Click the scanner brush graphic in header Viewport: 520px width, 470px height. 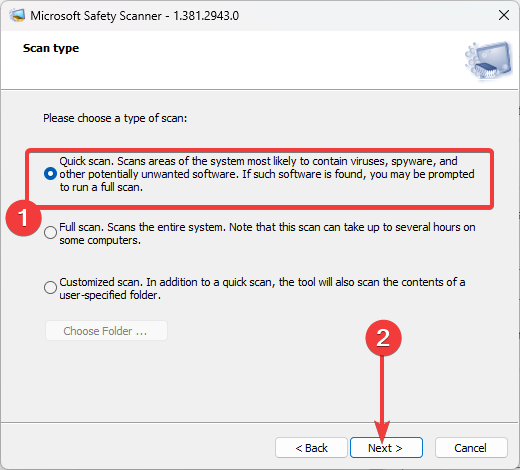(x=489, y=60)
